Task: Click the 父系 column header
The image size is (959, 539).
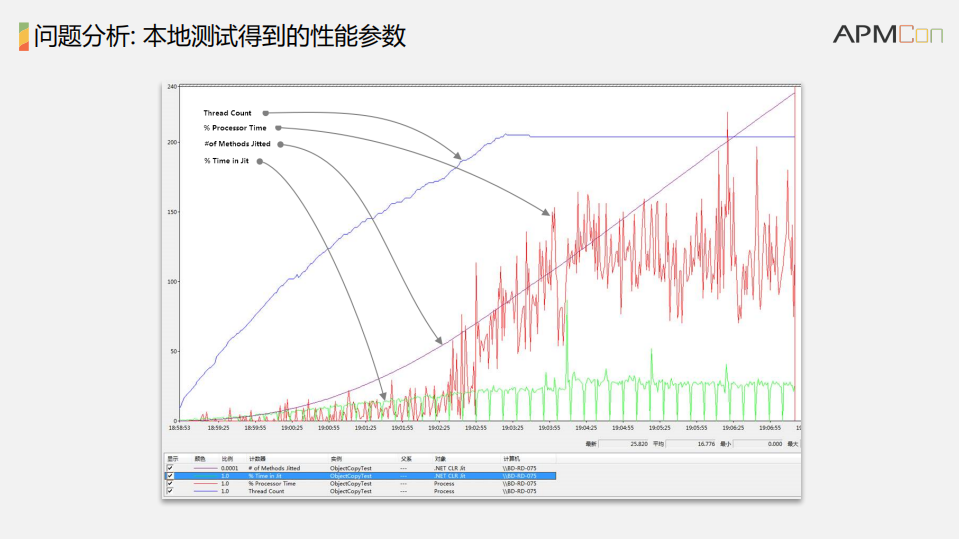Action: (407, 459)
